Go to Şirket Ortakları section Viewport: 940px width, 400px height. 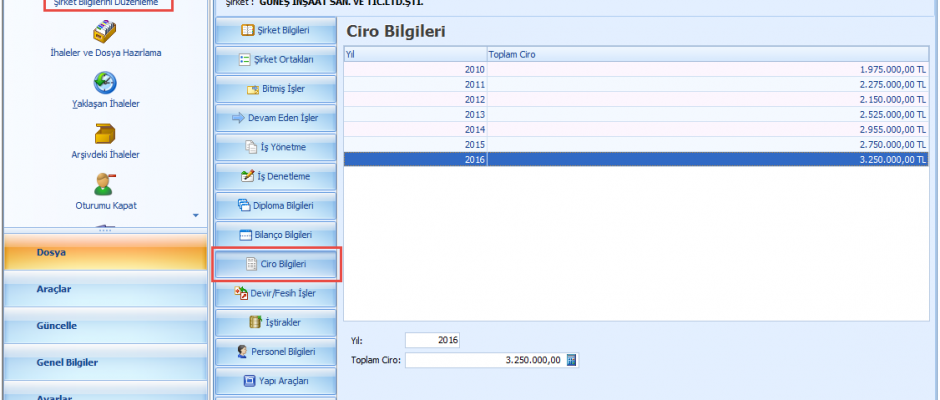(276, 60)
